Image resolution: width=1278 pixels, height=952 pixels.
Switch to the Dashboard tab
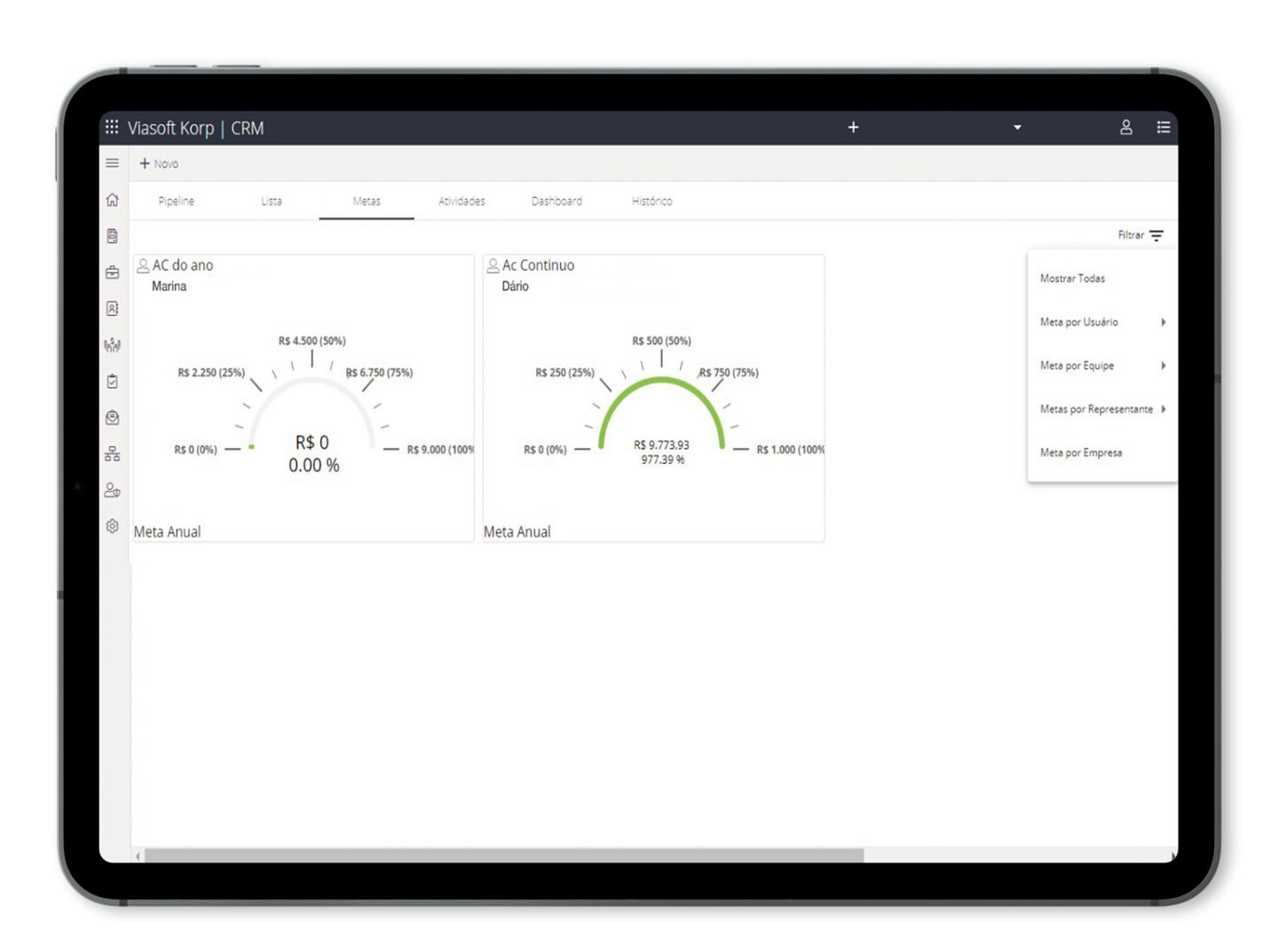click(x=556, y=201)
